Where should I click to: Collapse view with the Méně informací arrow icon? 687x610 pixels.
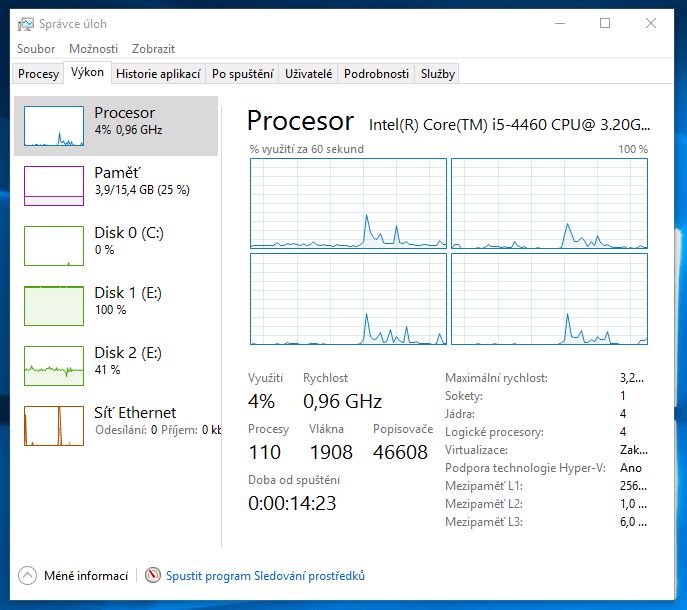point(27,575)
